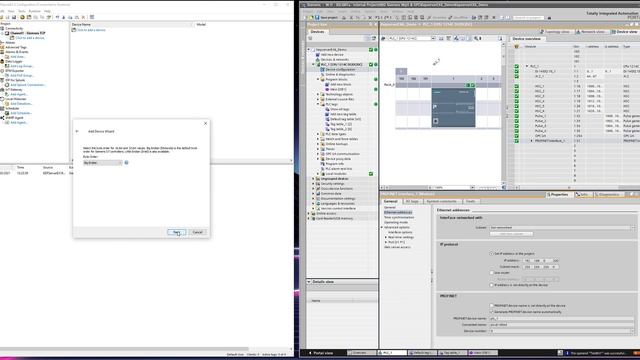Click the search project field in TIA toolbar
The width and height of the screenshot is (640, 360).
528,18
